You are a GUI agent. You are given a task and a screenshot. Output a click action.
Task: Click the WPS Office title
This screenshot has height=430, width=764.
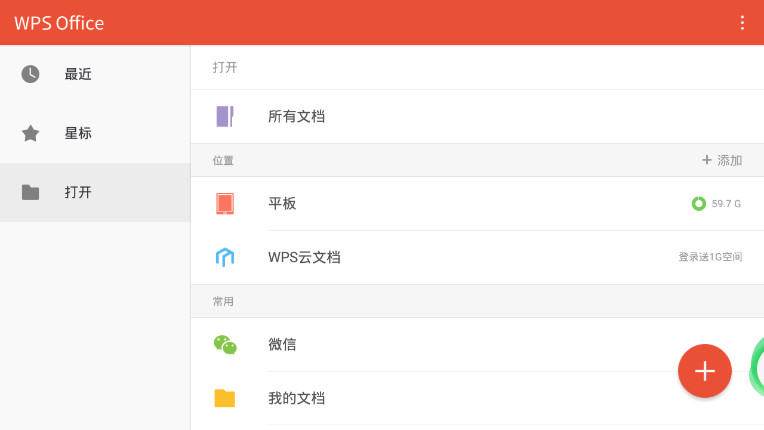tap(59, 23)
